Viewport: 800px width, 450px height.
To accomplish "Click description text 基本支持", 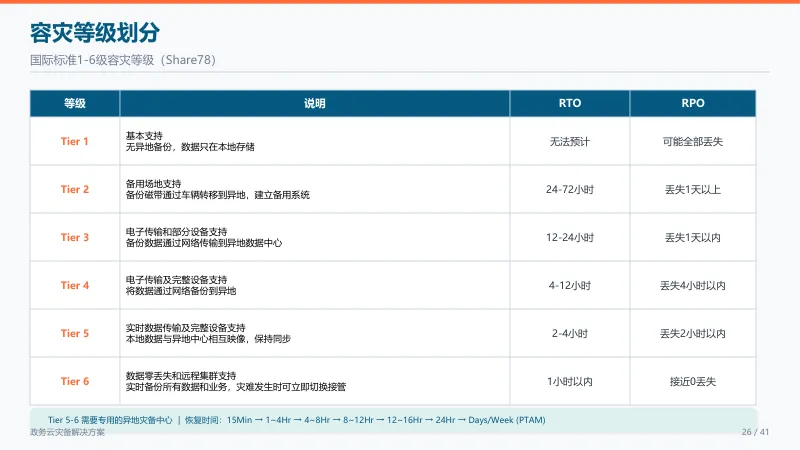I will [x=144, y=136].
